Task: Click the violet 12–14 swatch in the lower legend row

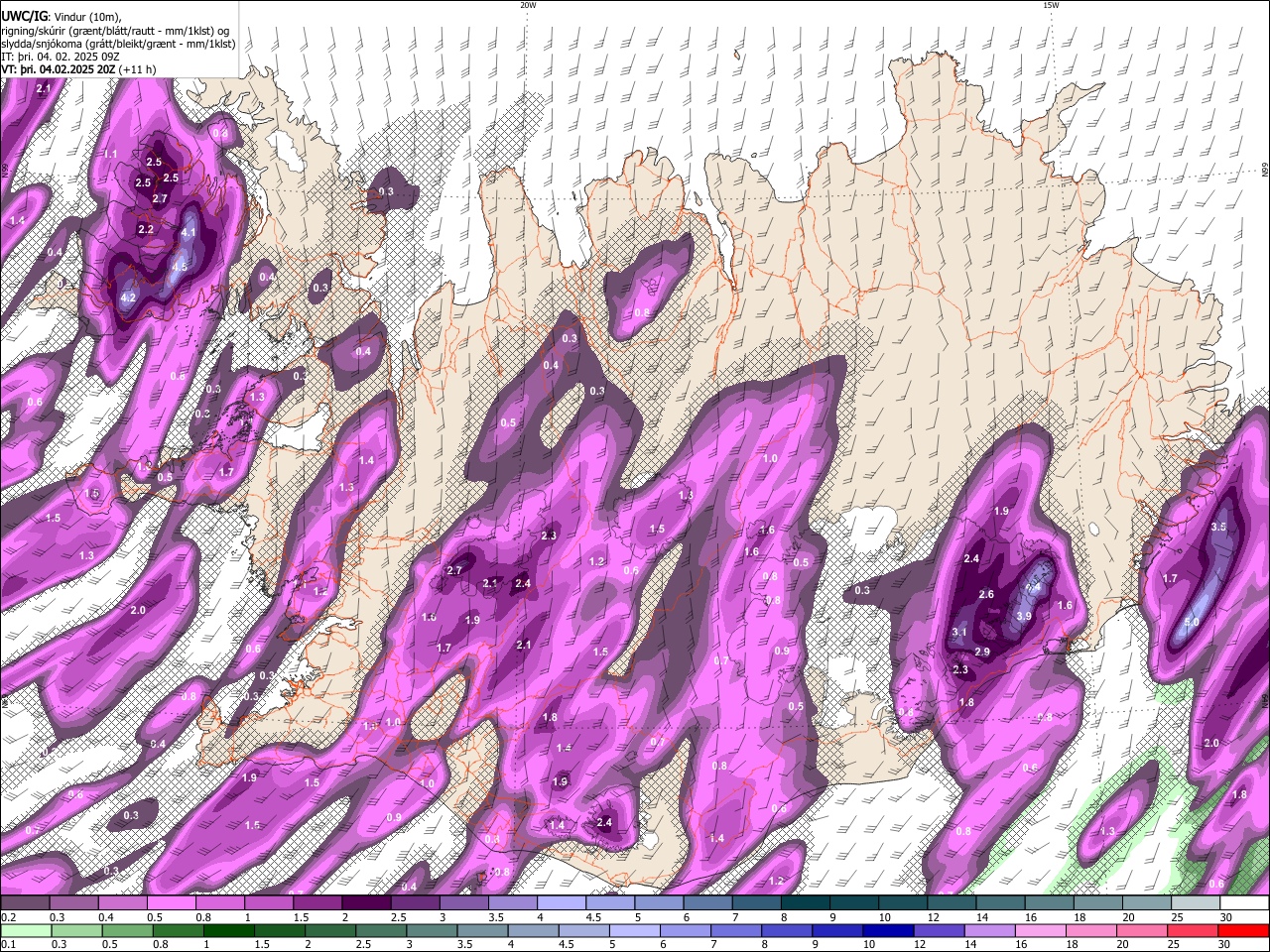Action: [x=939, y=930]
